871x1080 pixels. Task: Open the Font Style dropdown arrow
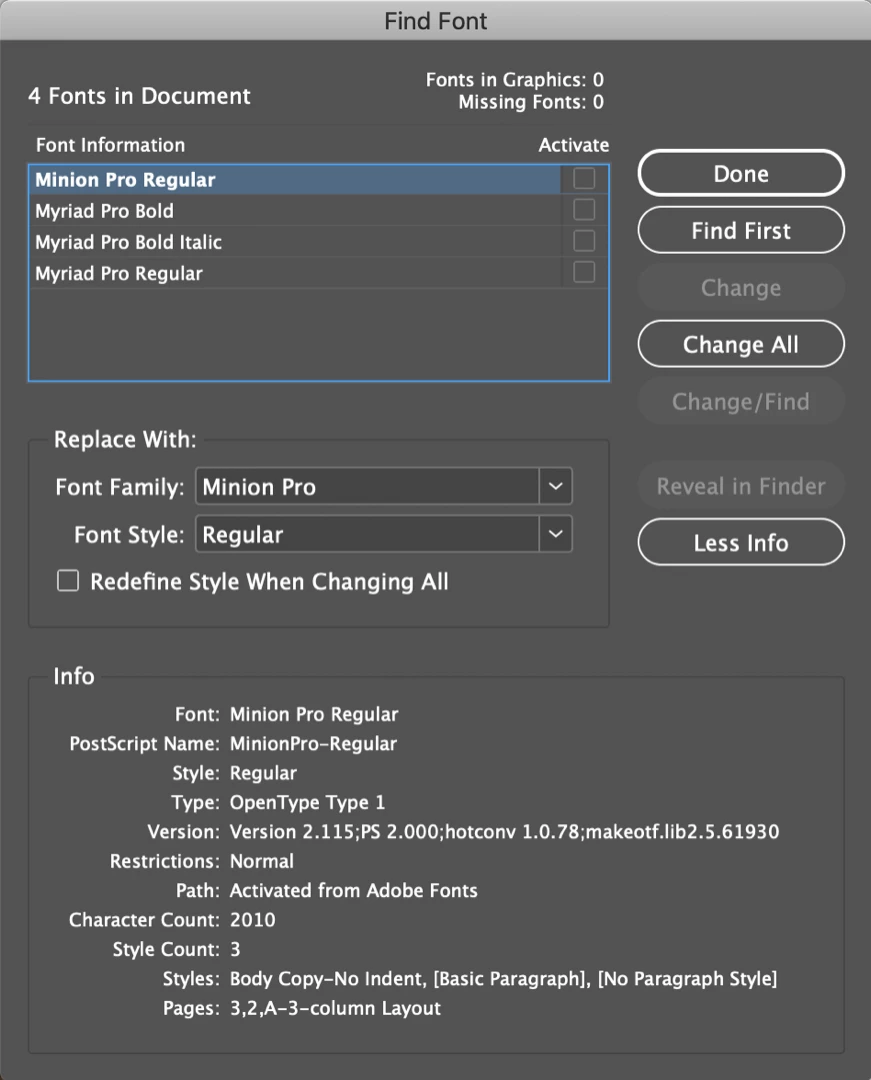coord(556,534)
